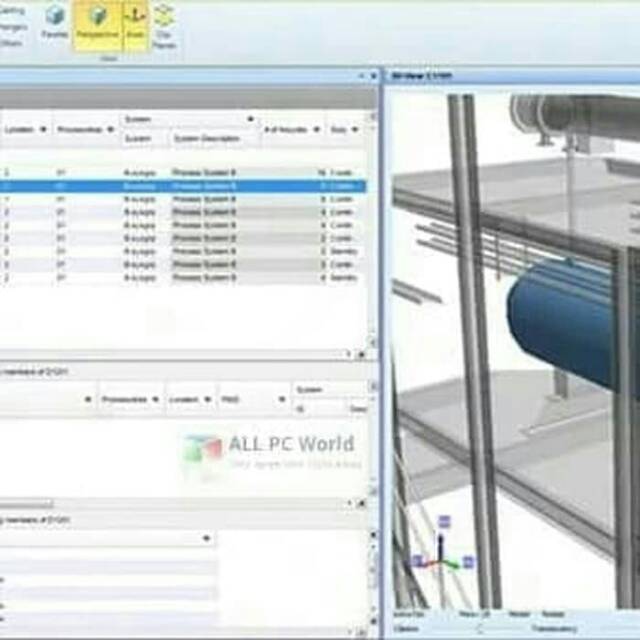Open the PBS filter in the members table

(282, 399)
